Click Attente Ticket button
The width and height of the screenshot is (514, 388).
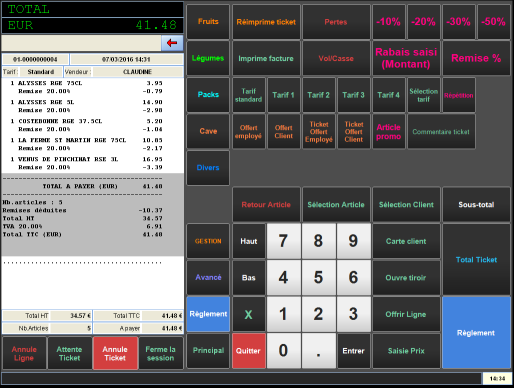pos(70,353)
